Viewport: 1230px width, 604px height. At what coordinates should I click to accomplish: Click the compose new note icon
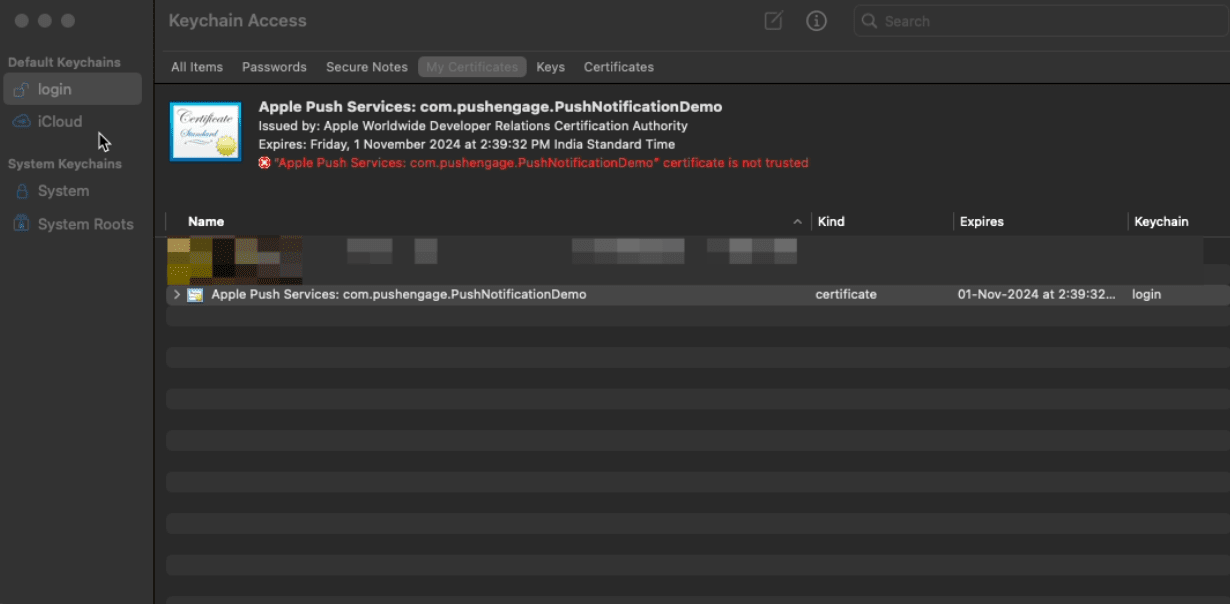(x=773, y=21)
